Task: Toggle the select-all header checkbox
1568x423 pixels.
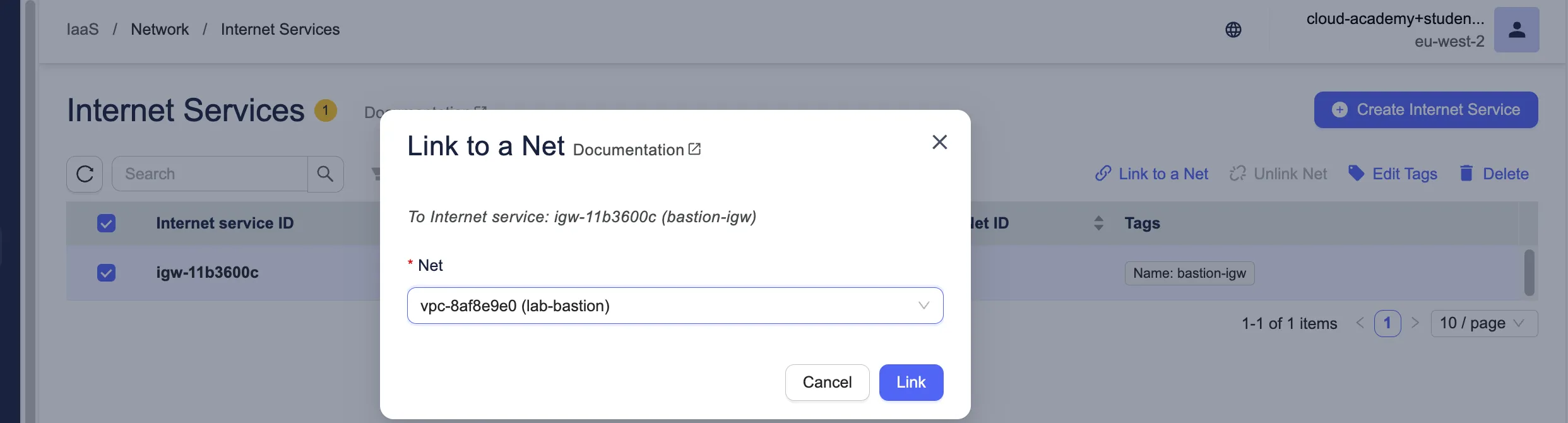Action: (x=106, y=223)
